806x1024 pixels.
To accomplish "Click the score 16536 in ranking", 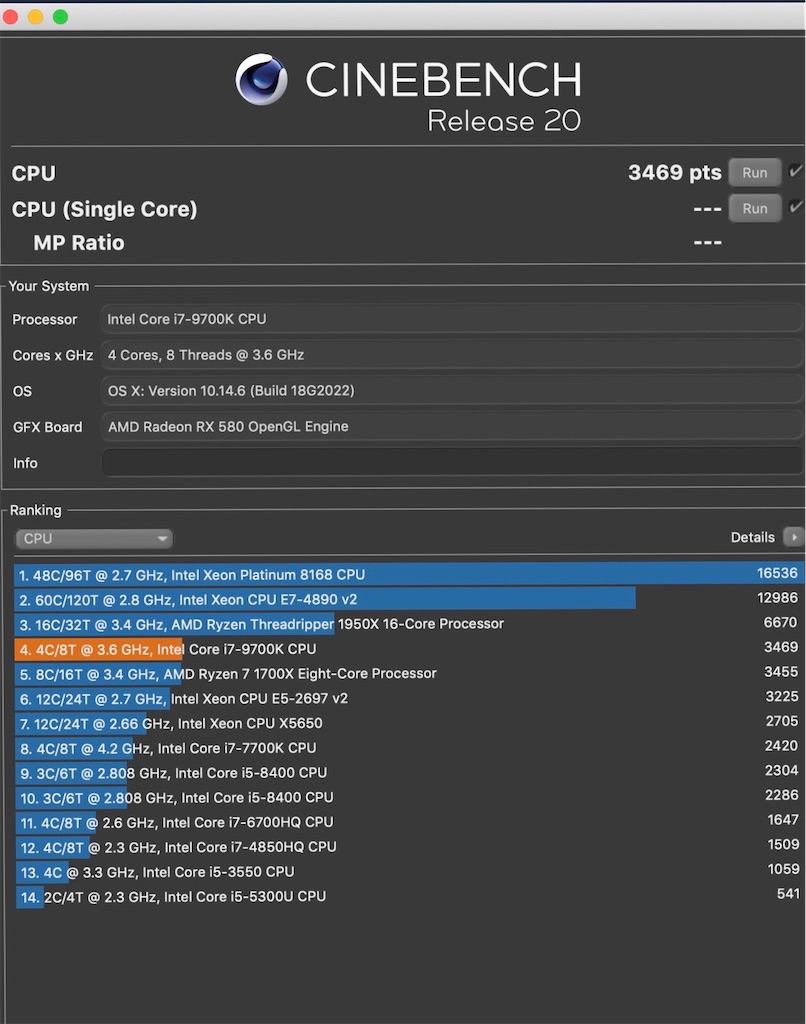I will pyautogui.click(x=777, y=573).
